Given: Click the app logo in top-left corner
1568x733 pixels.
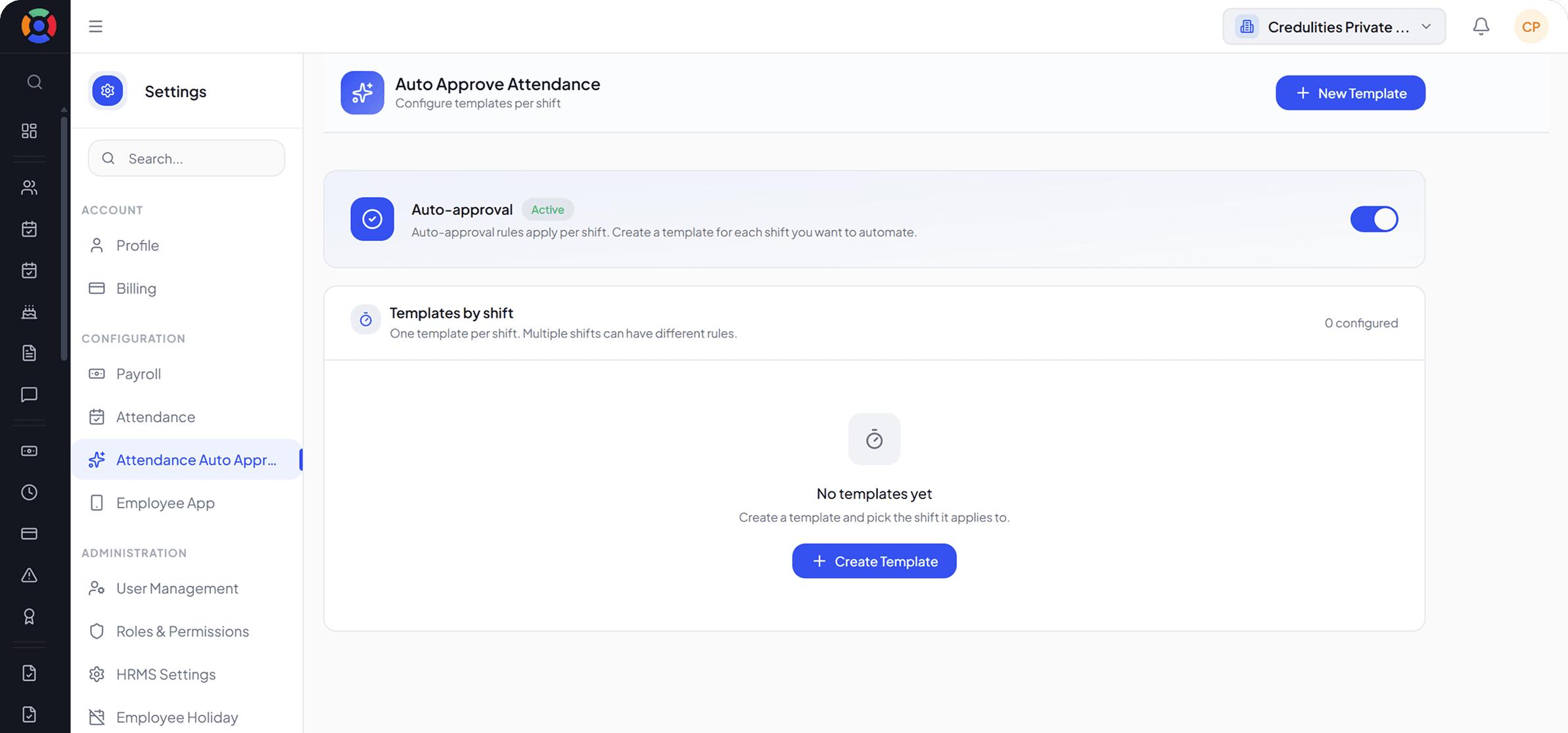Looking at the screenshot, I should (x=39, y=26).
